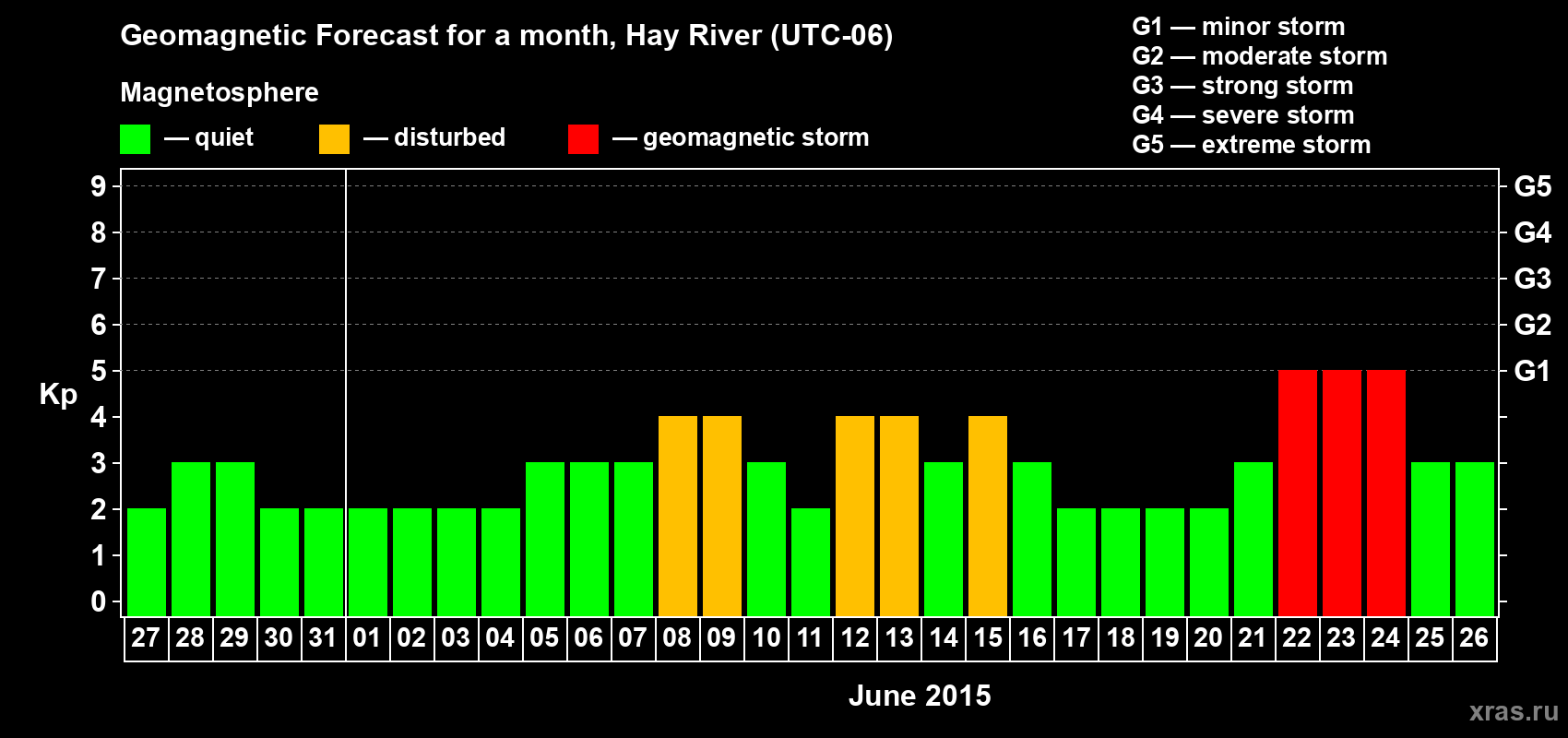Click the G3 label on the right axis
Screen dimensions: 1568x738
pos(1533,279)
